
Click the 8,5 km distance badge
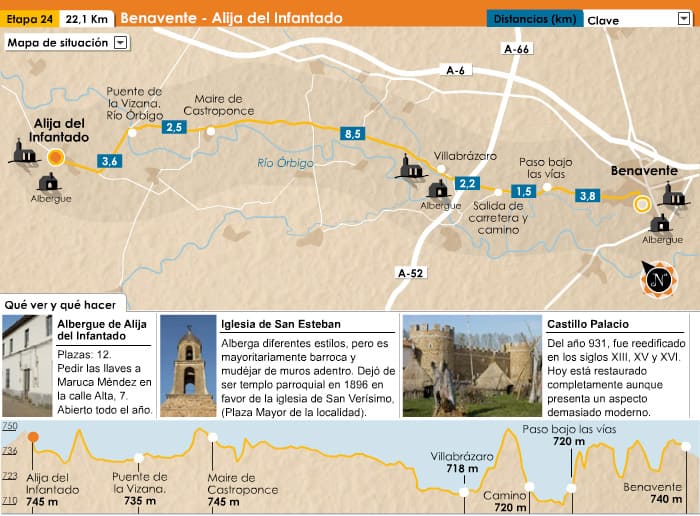click(352, 133)
